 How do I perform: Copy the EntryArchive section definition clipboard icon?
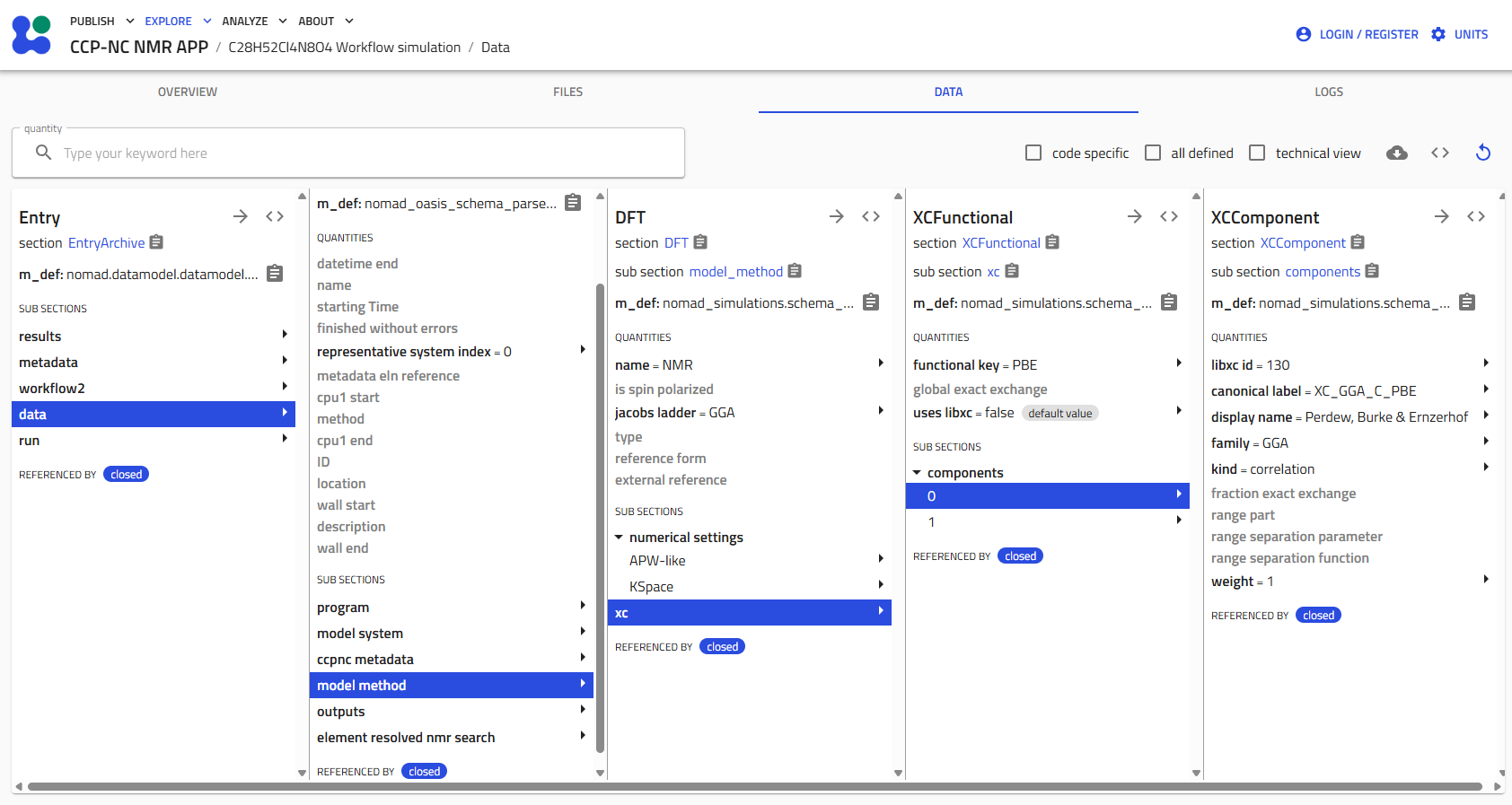coord(156,241)
